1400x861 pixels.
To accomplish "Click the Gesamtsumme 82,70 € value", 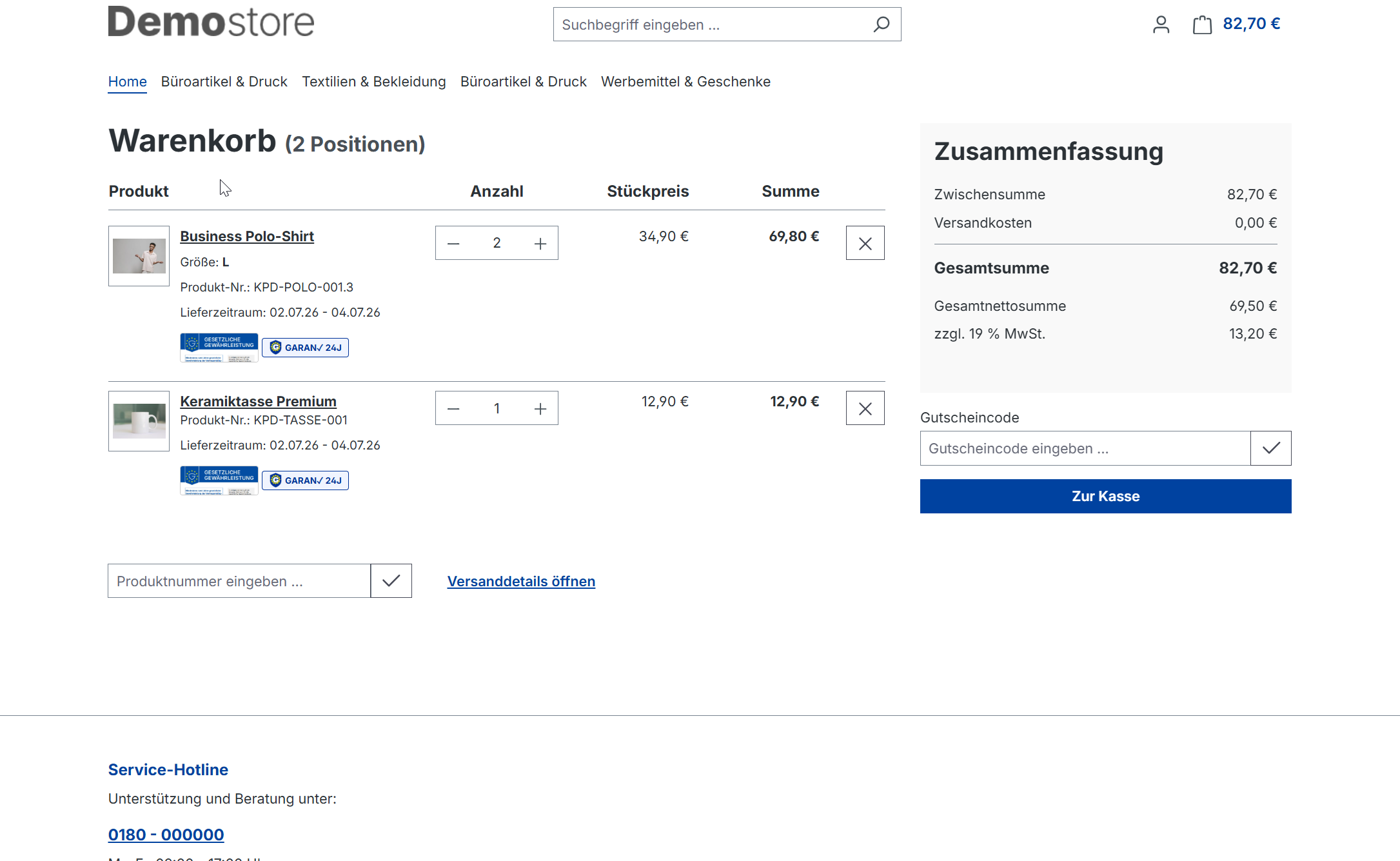I will coord(1248,268).
